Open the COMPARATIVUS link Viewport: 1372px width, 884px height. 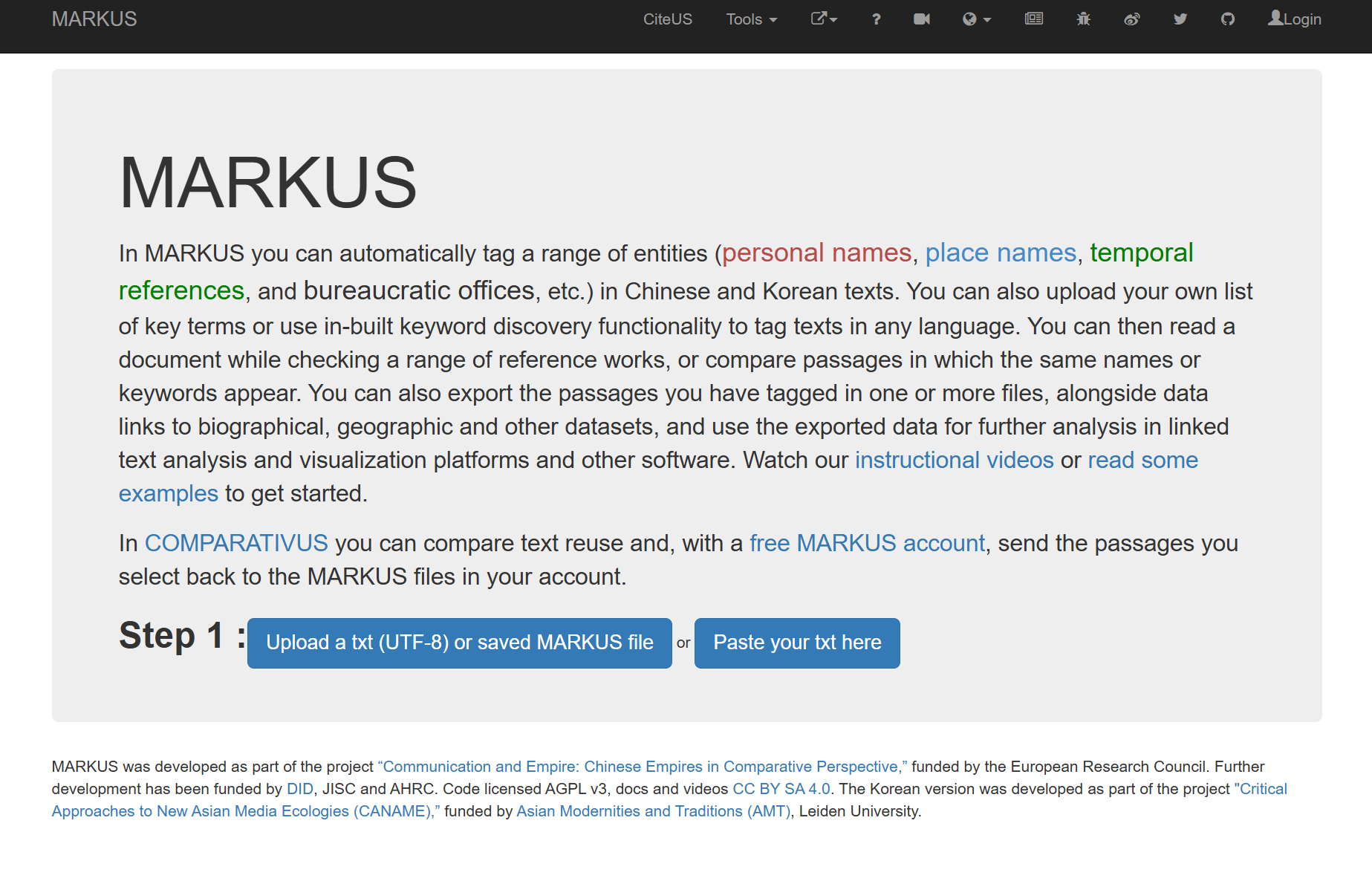tap(236, 544)
